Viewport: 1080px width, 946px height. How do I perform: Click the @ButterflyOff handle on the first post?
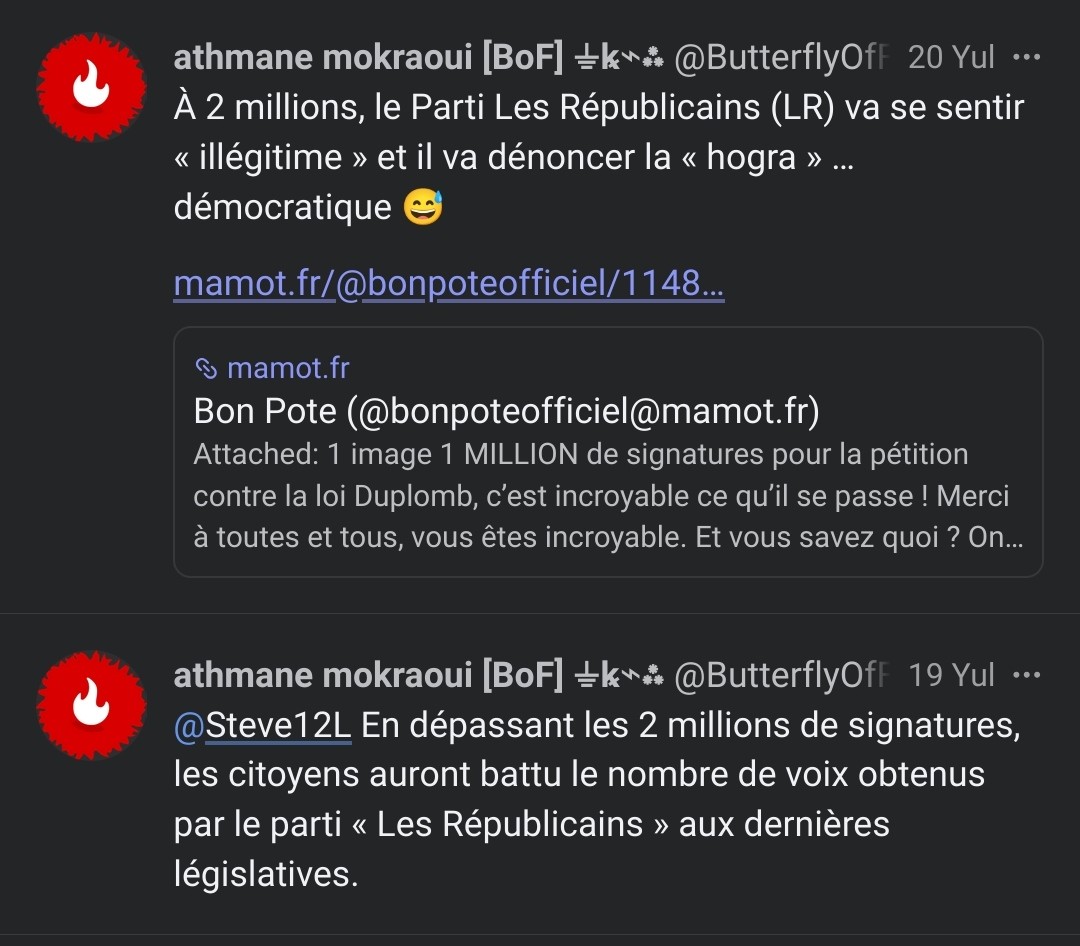[x=783, y=58]
